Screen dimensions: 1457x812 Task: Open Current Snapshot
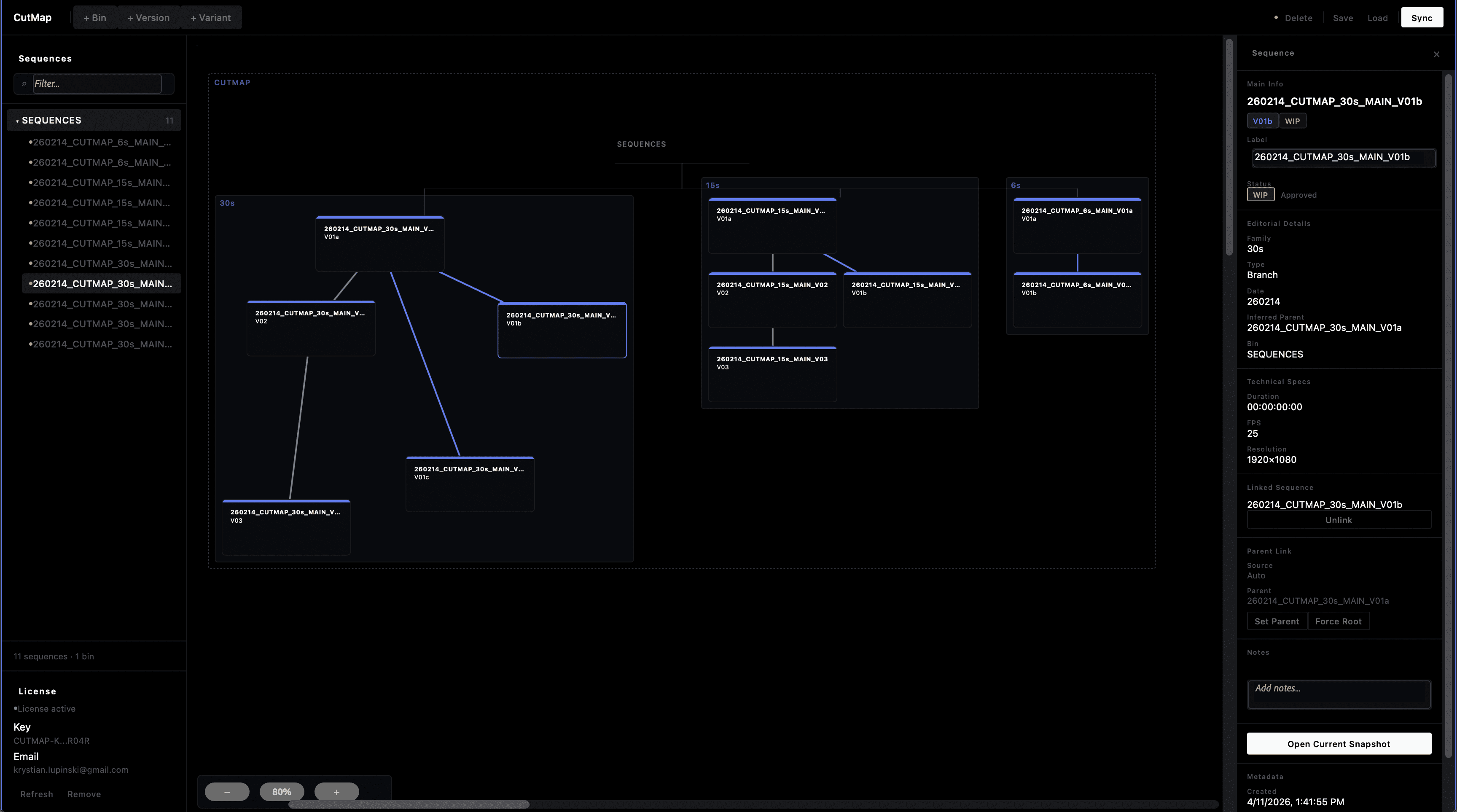[x=1338, y=744]
